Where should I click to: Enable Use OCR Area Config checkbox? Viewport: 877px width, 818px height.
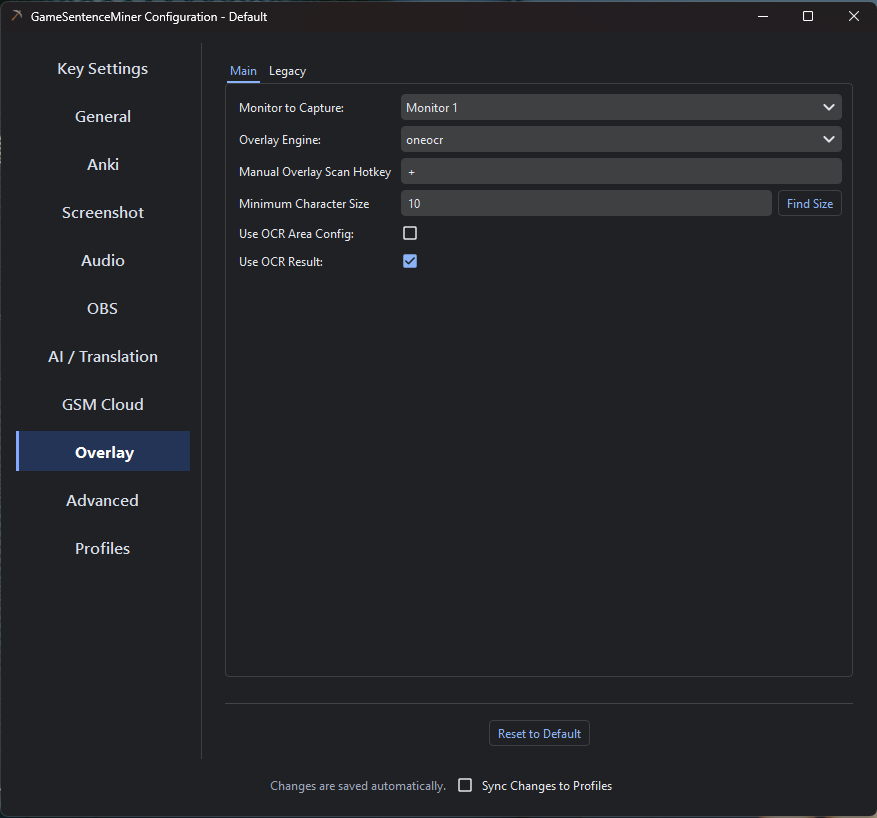[x=410, y=233]
